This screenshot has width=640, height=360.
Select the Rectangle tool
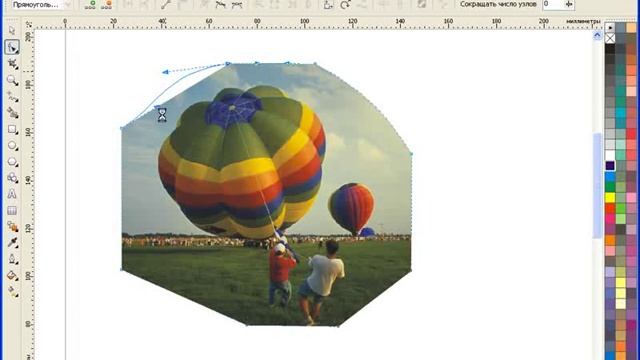pos(12,129)
